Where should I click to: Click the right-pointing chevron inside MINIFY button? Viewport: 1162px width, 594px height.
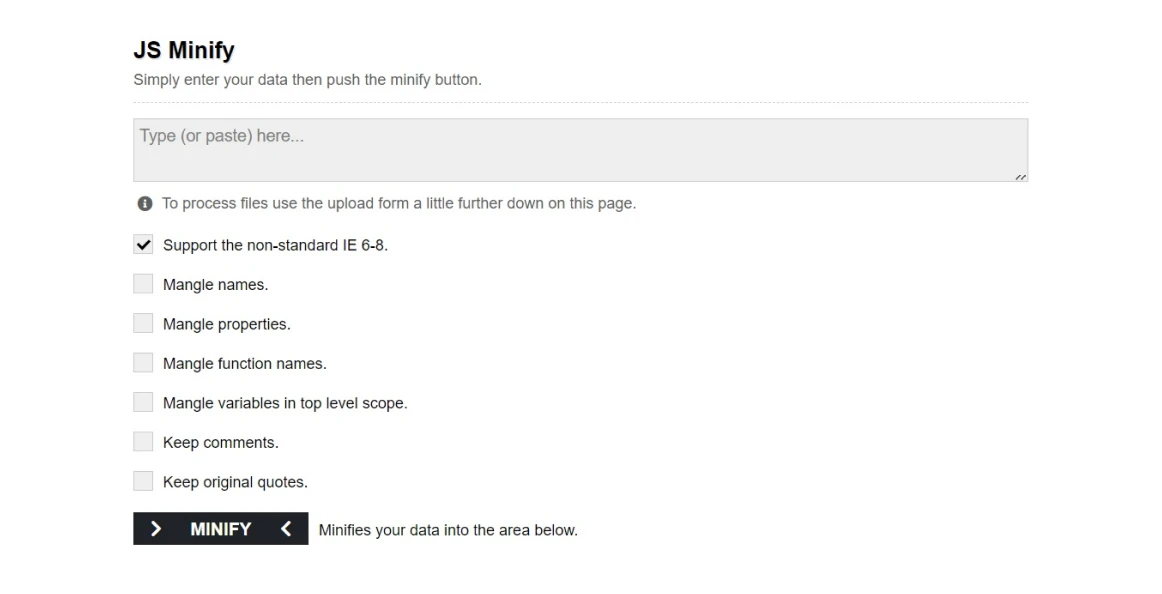[156, 528]
